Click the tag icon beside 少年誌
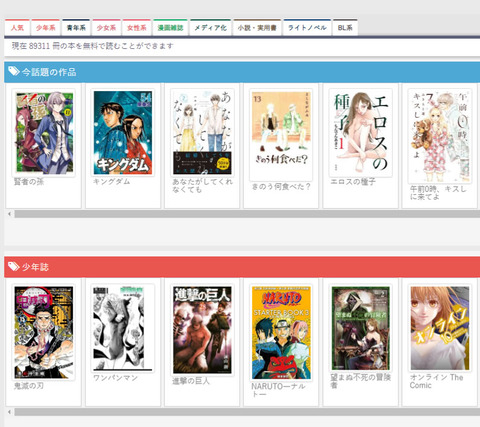 (14, 266)
